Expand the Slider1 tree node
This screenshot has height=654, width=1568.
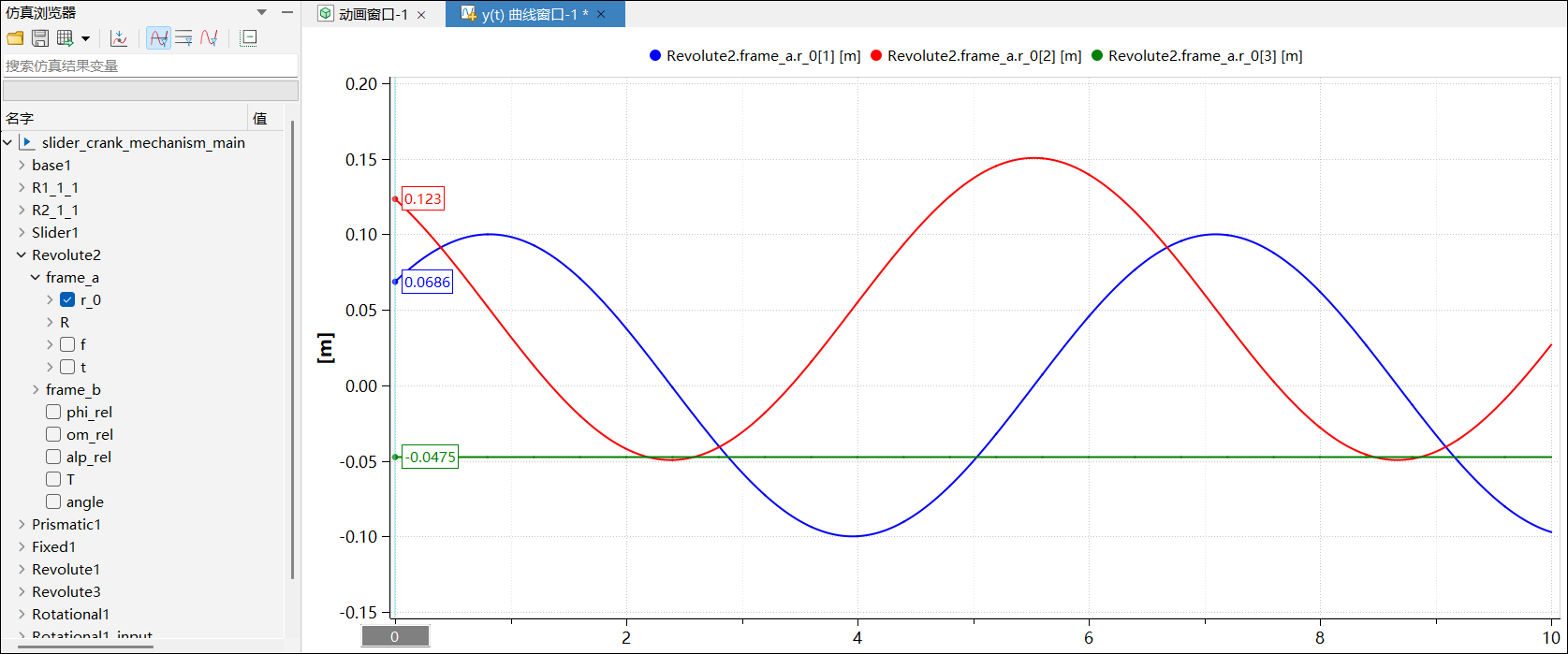click(x=22, y=233)
